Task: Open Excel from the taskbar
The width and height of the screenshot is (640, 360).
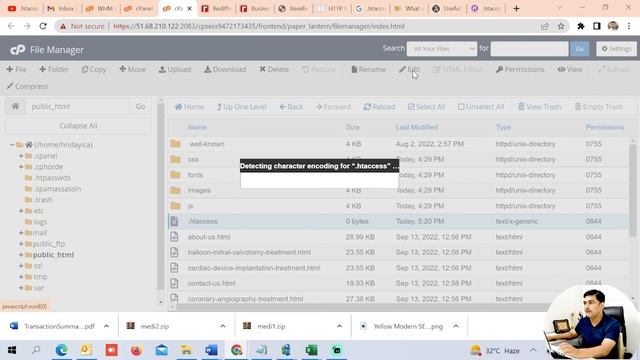Action: pyautogui.click(x=311, y=350)
